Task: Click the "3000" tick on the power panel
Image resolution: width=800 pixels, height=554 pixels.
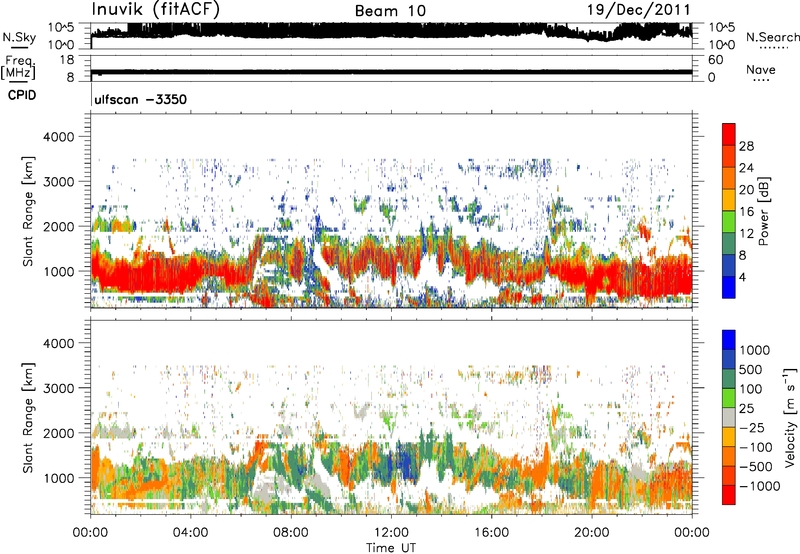Action: tap(58, 182)
